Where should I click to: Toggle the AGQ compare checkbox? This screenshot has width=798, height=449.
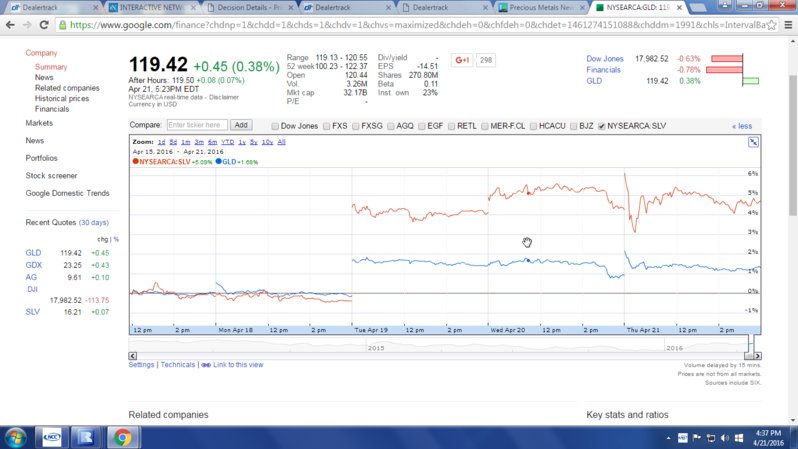[390, 126]
